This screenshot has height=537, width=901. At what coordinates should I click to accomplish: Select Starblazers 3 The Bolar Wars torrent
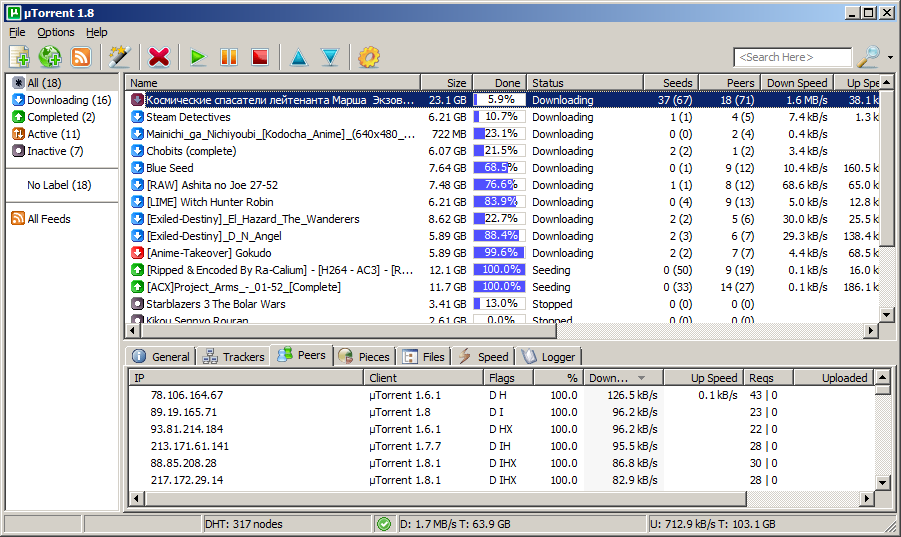pos(503,304)
